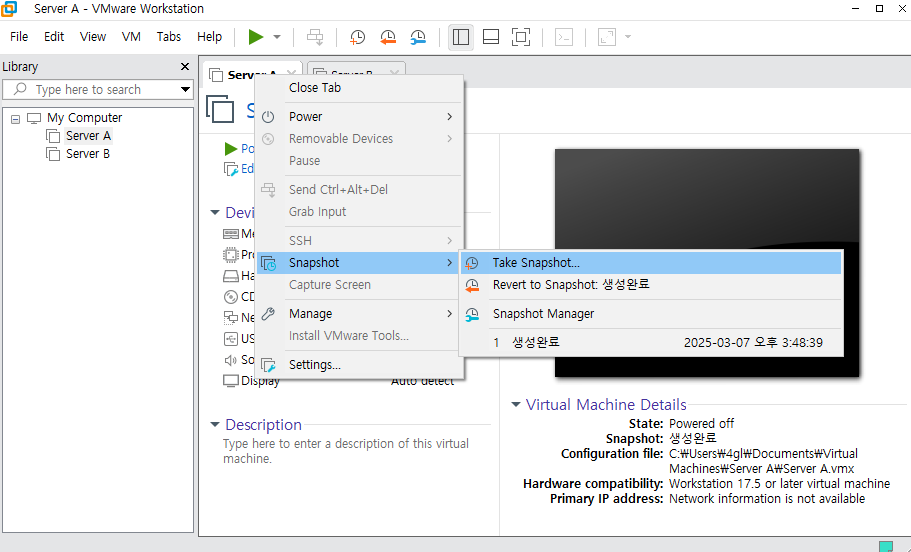Click the Power menu icon
Screen dimensions: 911x552
[x=268, y=117]
